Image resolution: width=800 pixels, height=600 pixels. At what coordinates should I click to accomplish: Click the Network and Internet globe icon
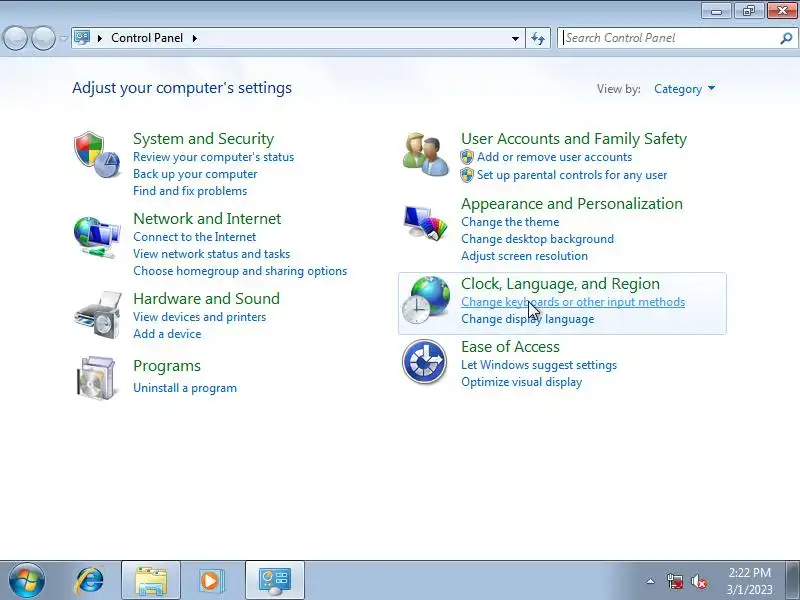pyautogui.click(x=97, y=238)
